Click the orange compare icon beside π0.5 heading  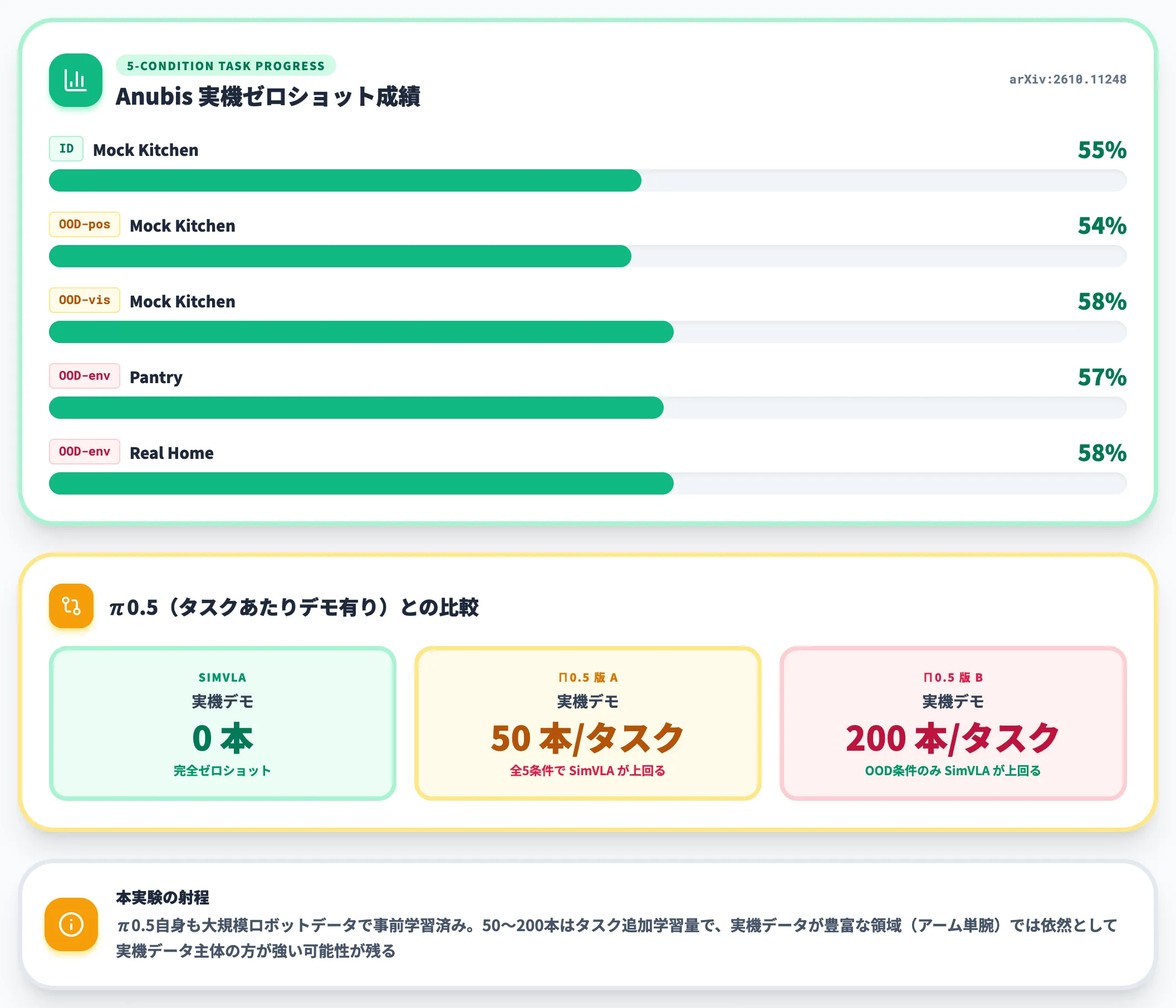pyautogui.click(x=71, y=605)
